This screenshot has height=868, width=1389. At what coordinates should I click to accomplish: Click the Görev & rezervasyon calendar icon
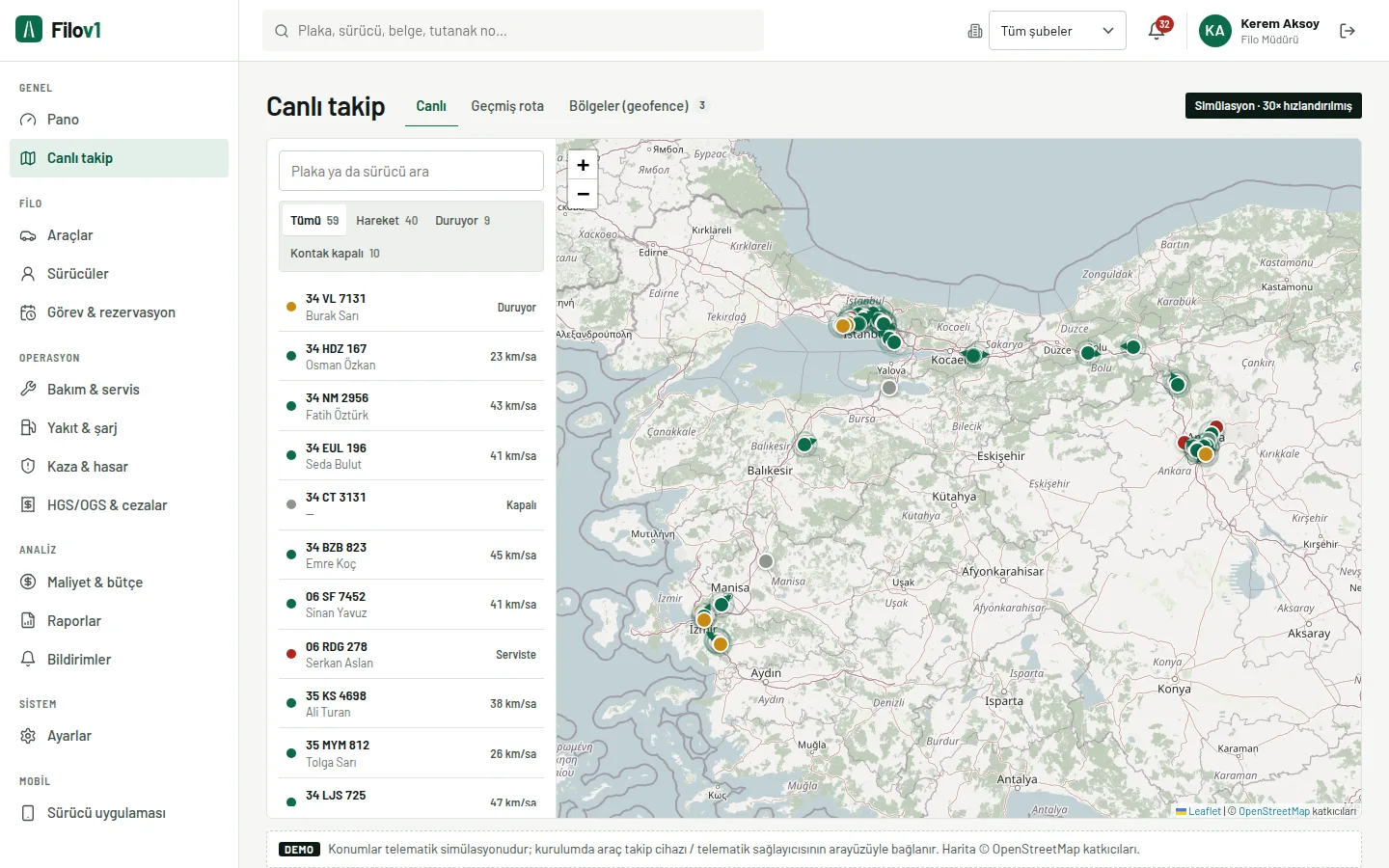28,312
